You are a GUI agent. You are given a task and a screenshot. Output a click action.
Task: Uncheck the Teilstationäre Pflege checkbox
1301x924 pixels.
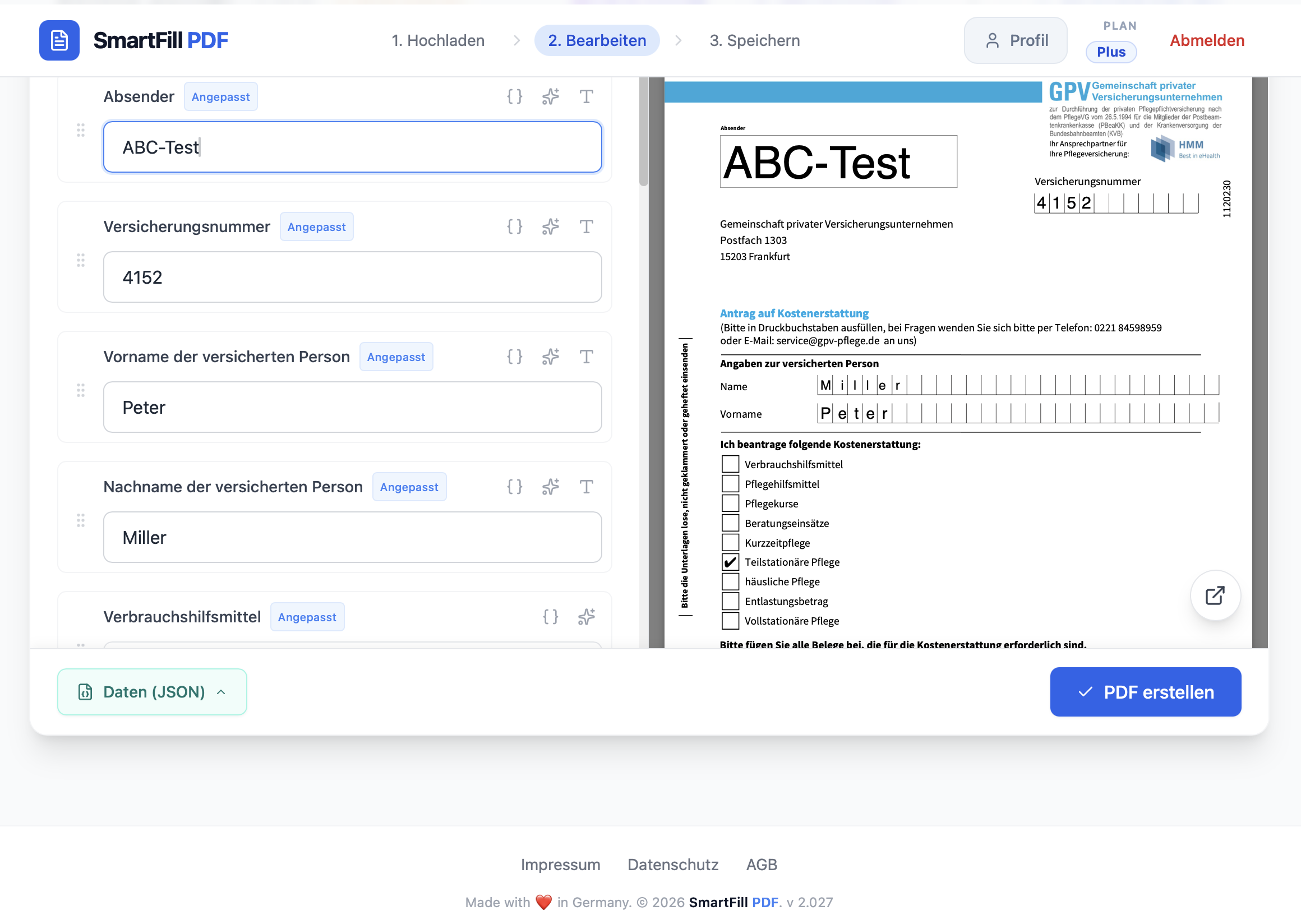(730, 562)
